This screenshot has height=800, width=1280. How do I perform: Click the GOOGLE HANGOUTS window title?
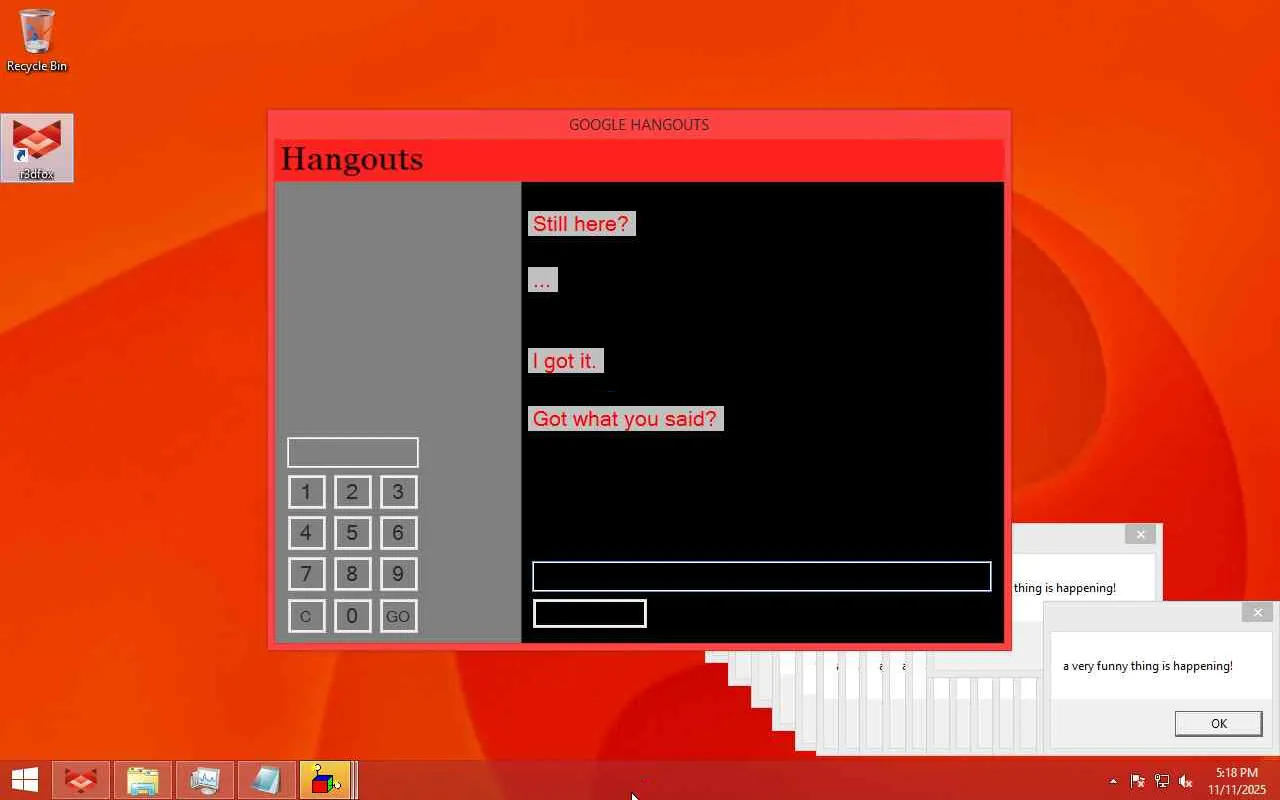(x=639, y=125)
